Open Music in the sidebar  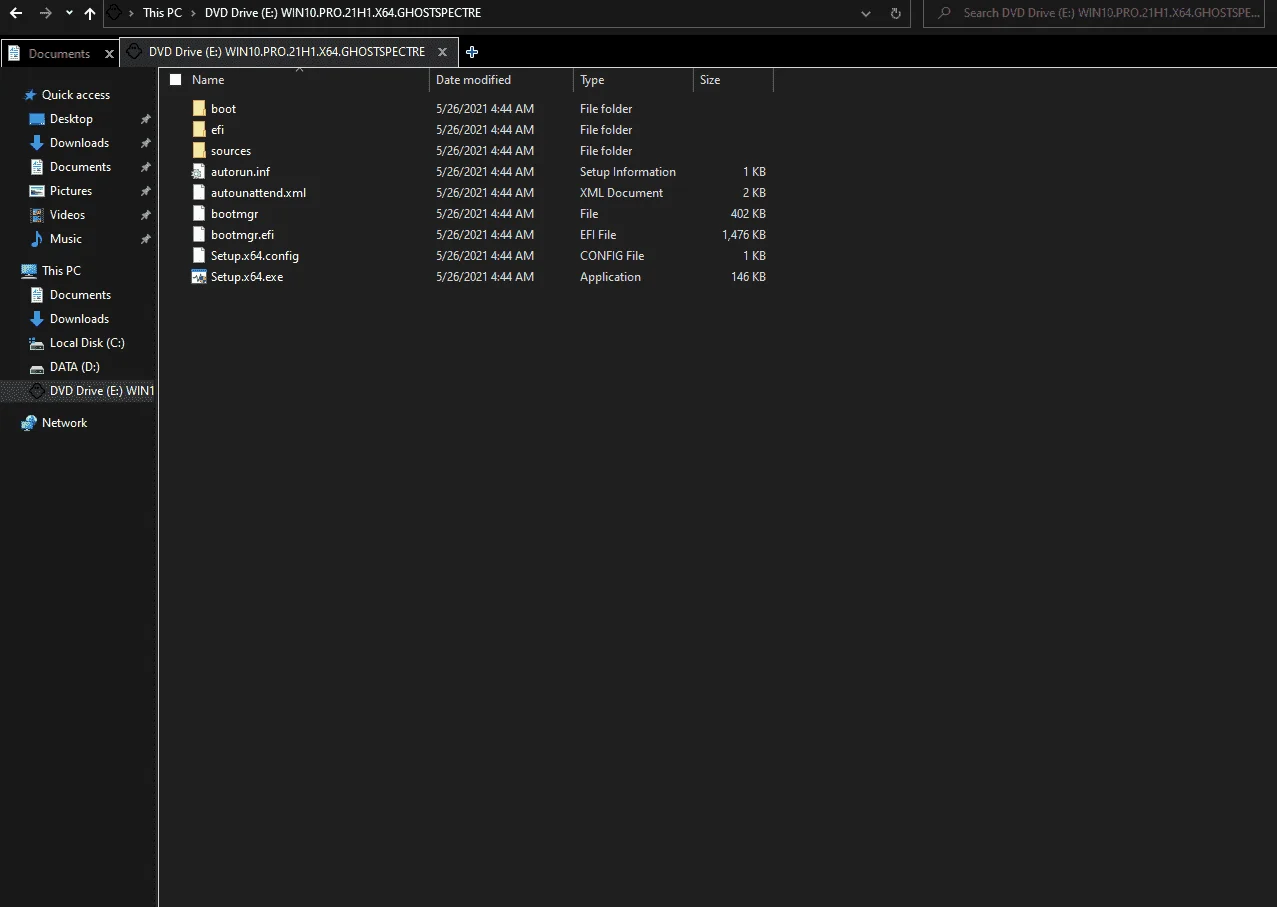click(66, 239)
